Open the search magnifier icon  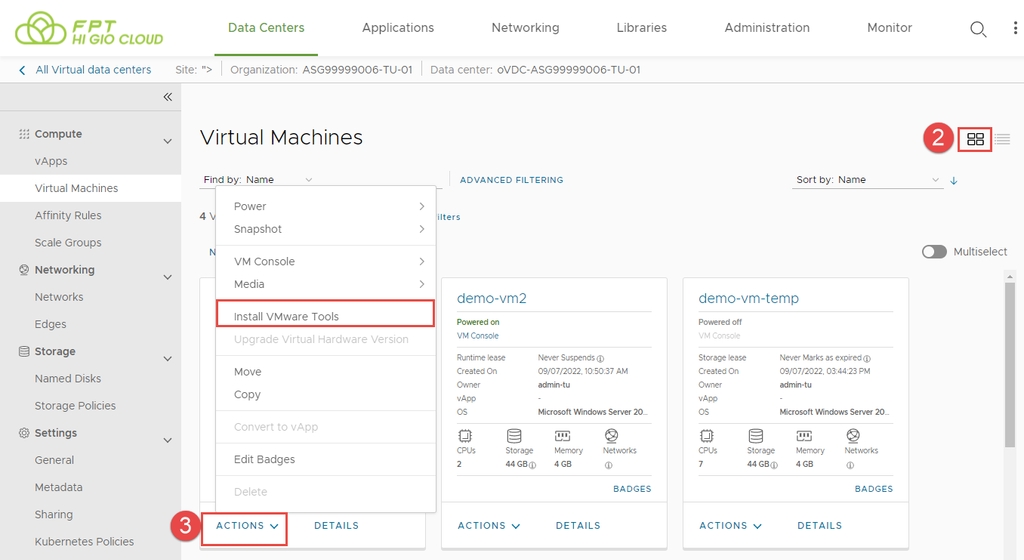coord(978,29)
